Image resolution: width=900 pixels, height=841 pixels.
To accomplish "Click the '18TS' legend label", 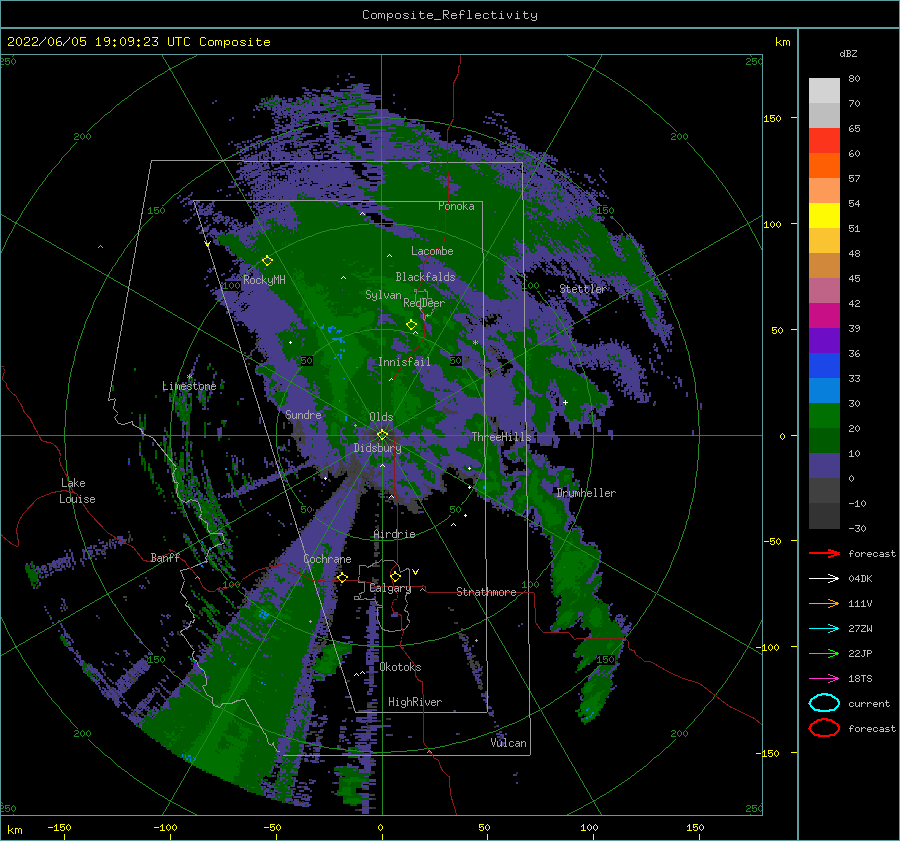I will 860,678.
